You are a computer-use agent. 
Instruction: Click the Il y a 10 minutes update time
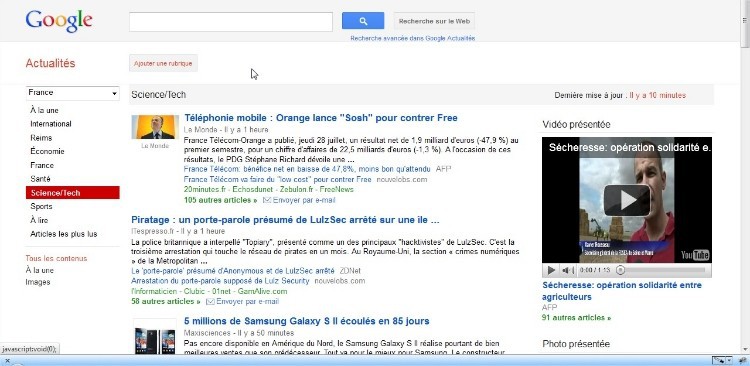[657, 95]
